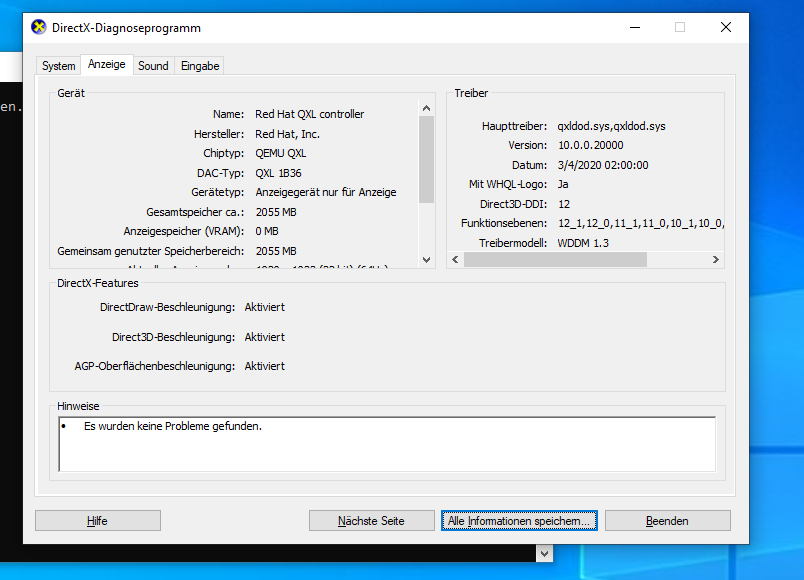
Task: Click Gerät vertical scrollbar thumb
Action: 426,159
